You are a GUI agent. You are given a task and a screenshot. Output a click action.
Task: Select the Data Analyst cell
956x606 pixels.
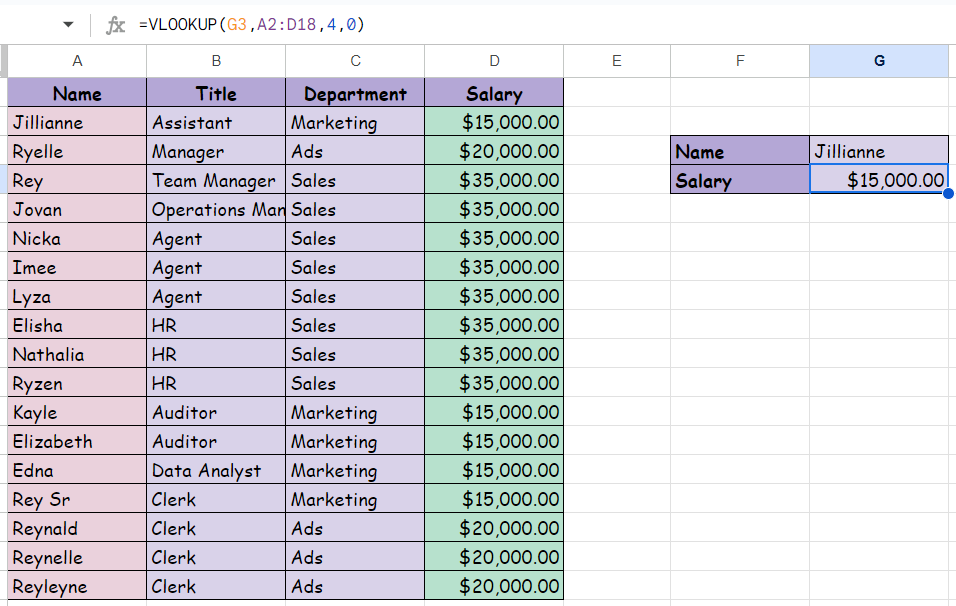click(216, 471)
